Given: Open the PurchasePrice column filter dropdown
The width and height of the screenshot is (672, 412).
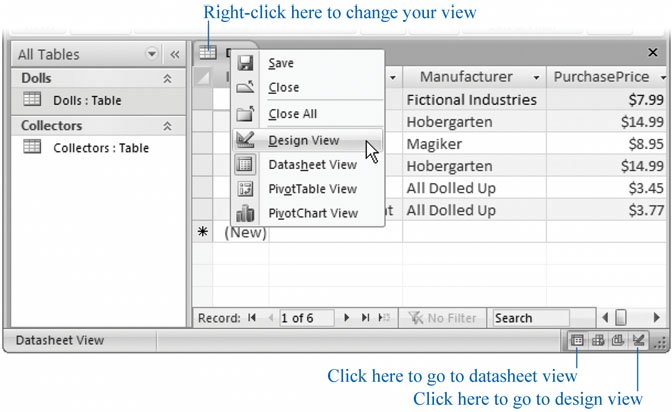Looking at the screenshot, I should tap(663, 78).
